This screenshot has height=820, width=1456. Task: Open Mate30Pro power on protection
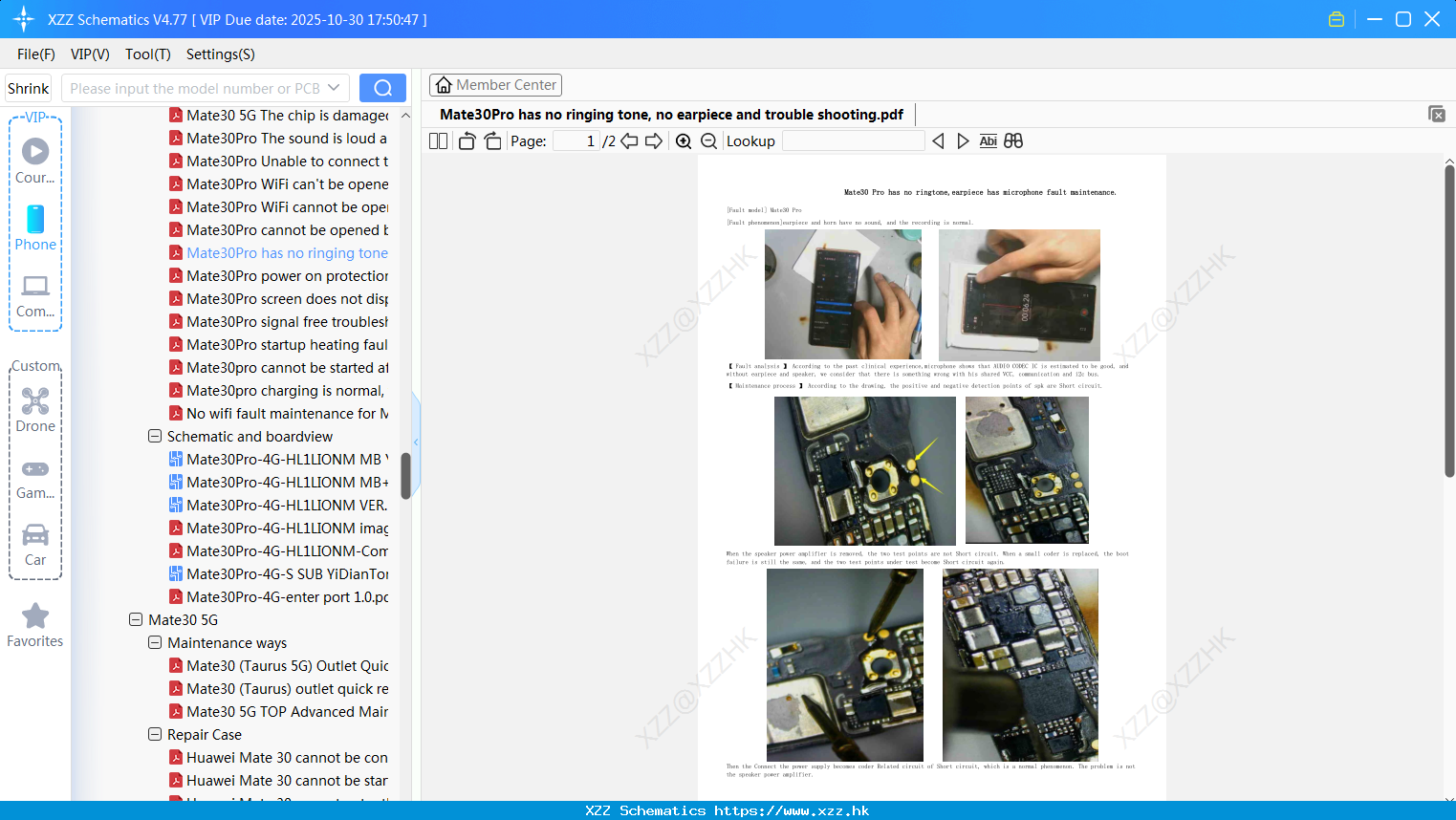pos(279,275)
